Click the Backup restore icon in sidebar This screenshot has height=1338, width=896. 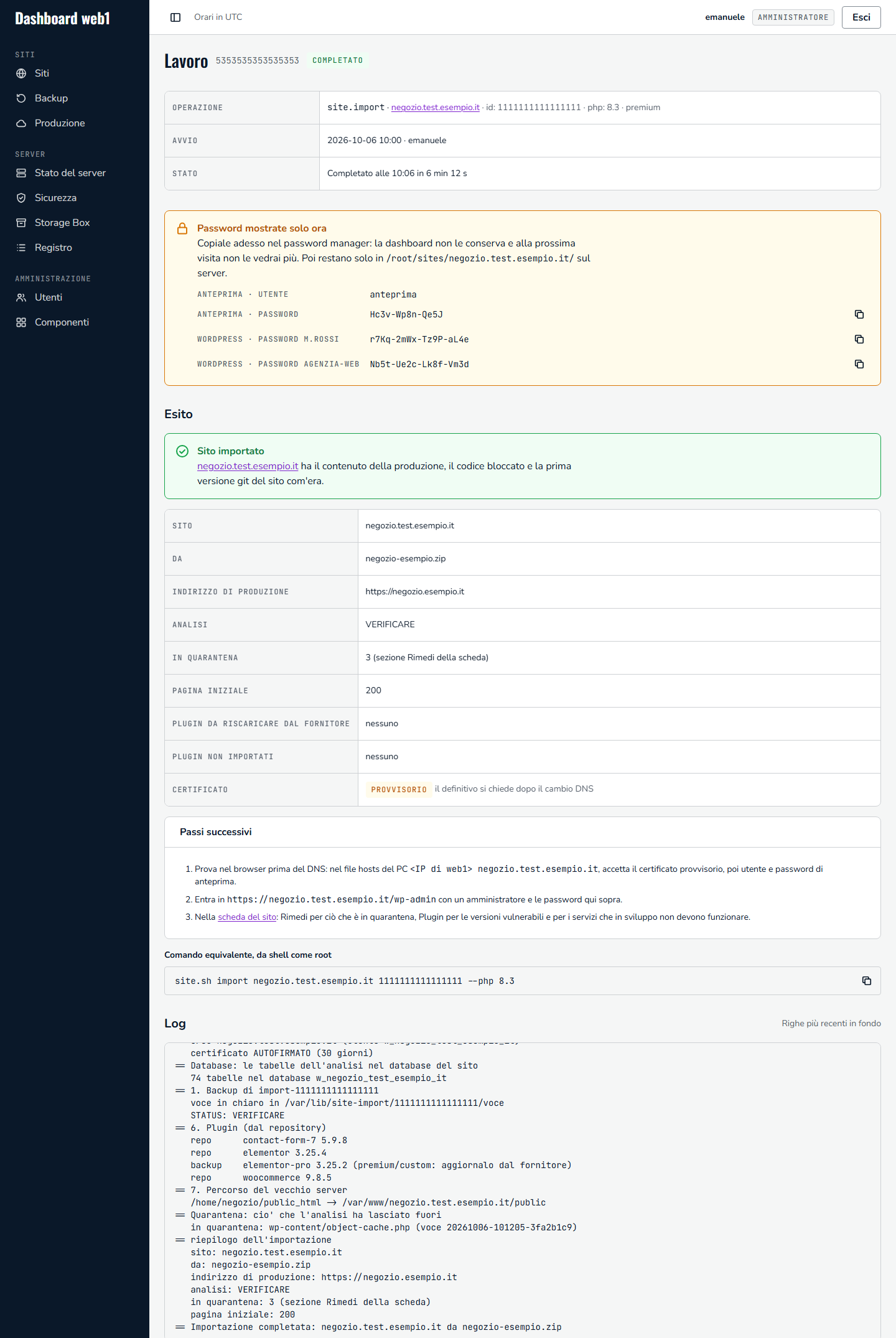pyautogui.click(x=21, y=98)
